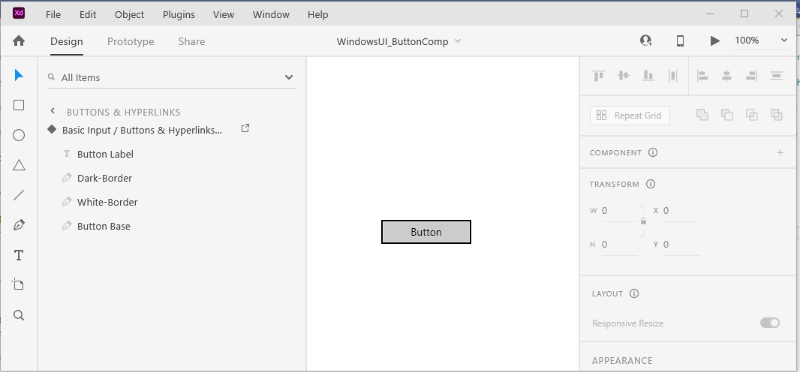Image resolution: width=800 pixels, height=372 pixels.
Task: Select the Rectangle tool
Action: pyautogui.click(x=18, y=105)
